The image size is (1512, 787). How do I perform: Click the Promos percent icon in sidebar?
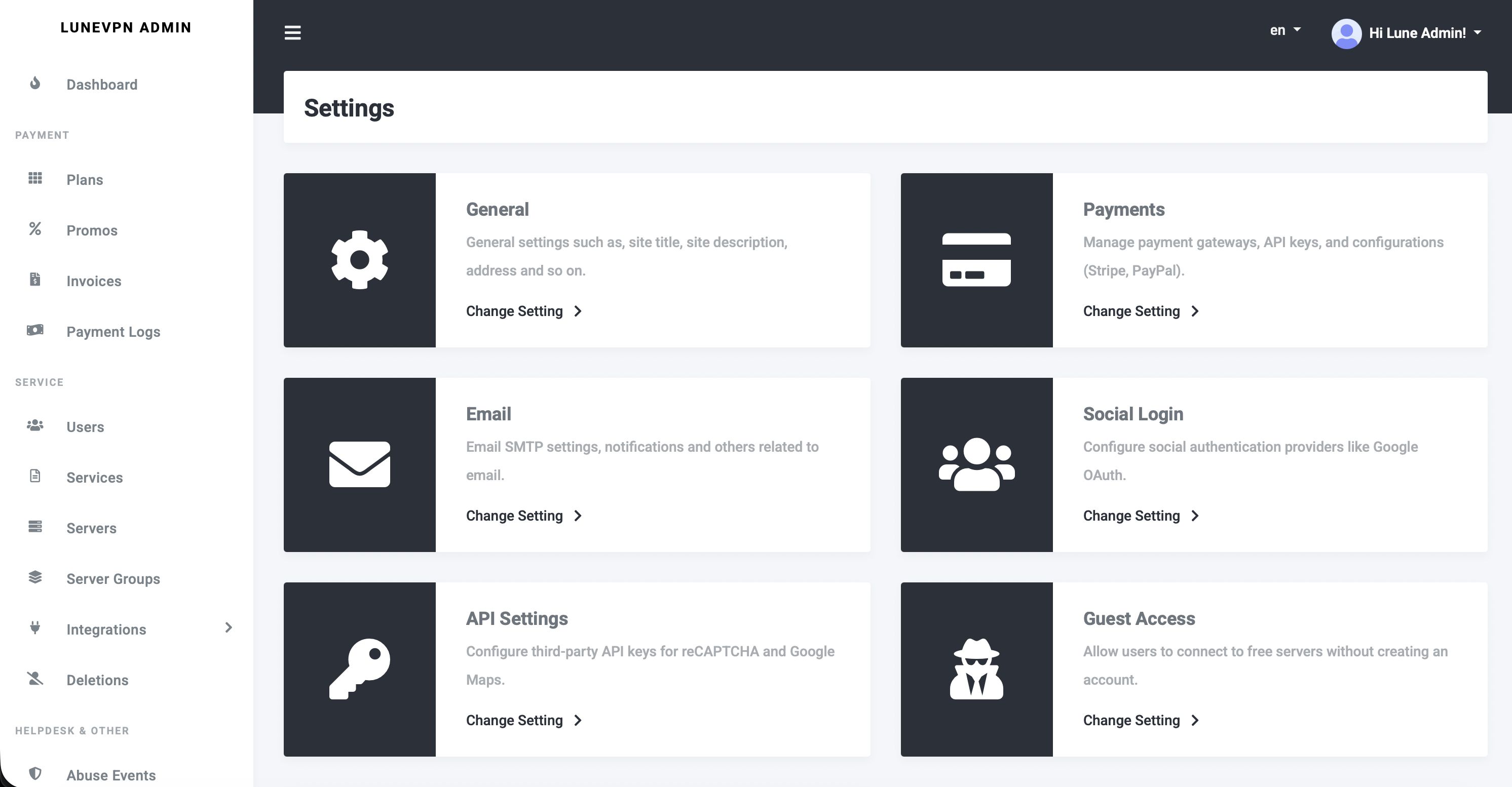click(x=35, y=229)
